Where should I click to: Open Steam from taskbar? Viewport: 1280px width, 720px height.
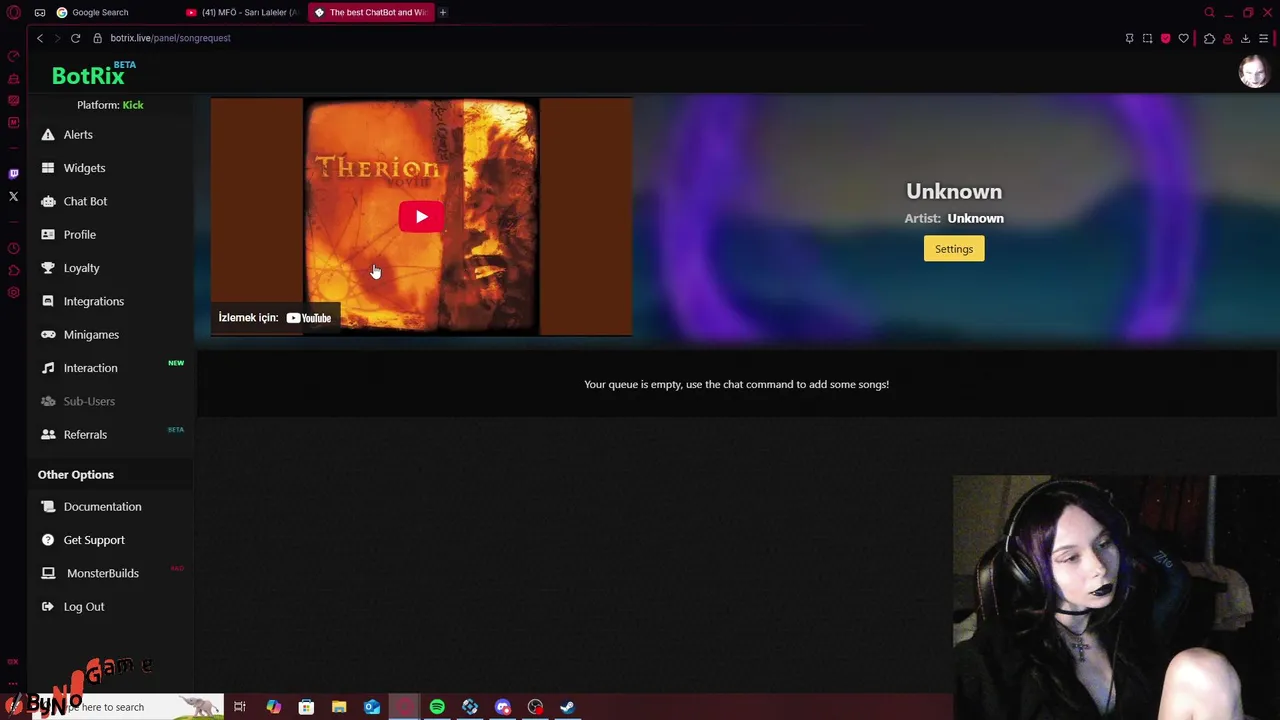pyautogui.click(x=567, y=707)
